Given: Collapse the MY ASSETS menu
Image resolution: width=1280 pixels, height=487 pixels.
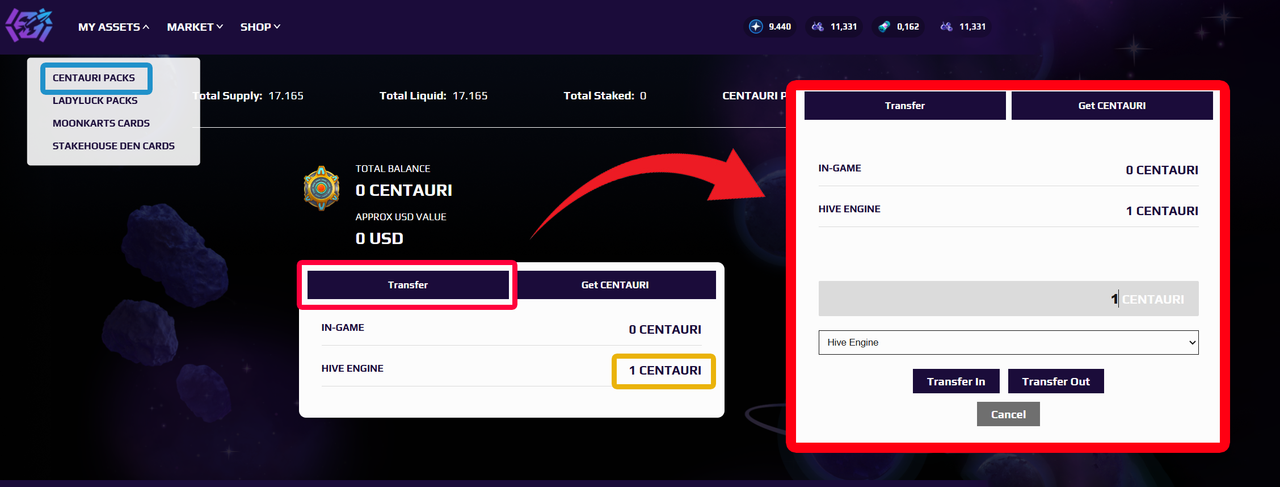Looking at the screenshot, I should point(114,27).
